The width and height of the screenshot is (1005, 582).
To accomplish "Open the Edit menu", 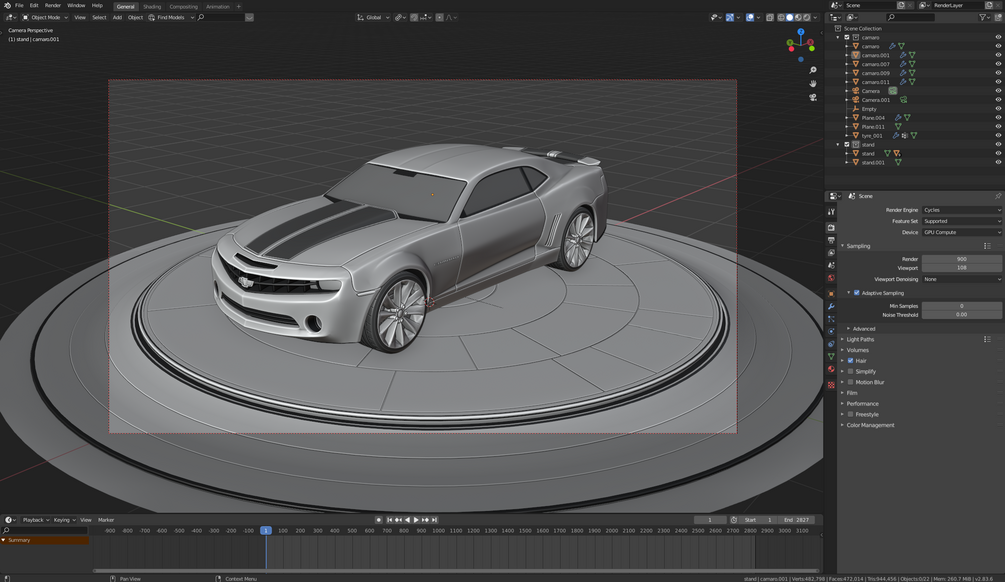I will 34,6.
